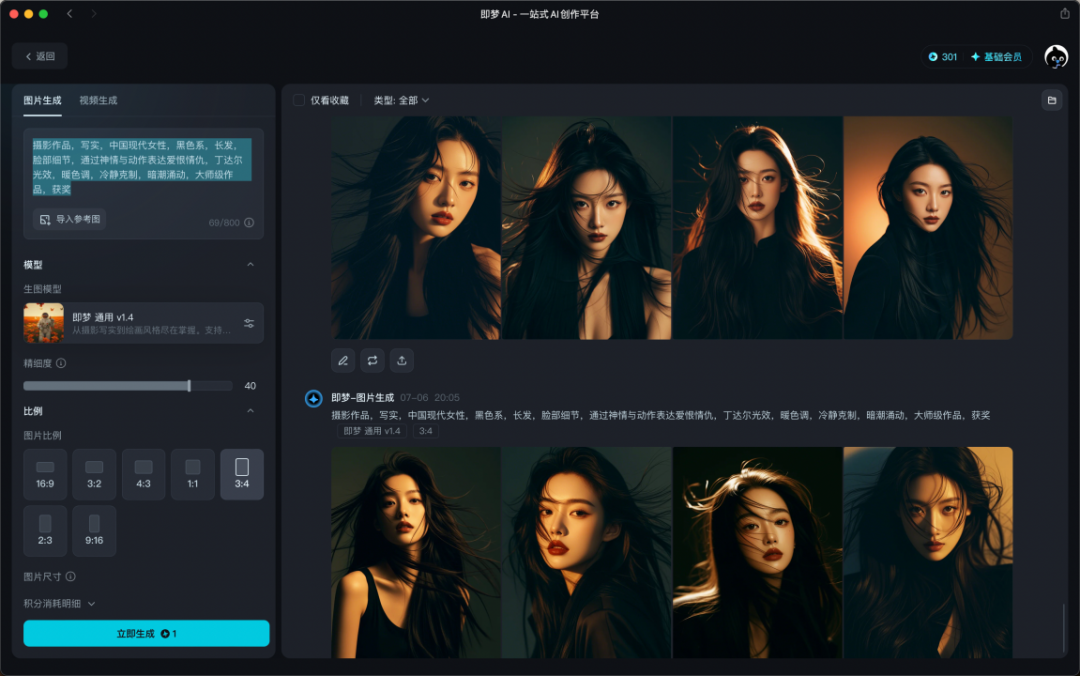Viewport: 1080px width, 676px height.
Task: Click the results panel vertical scrollbar
Action: pos(1063,628)
